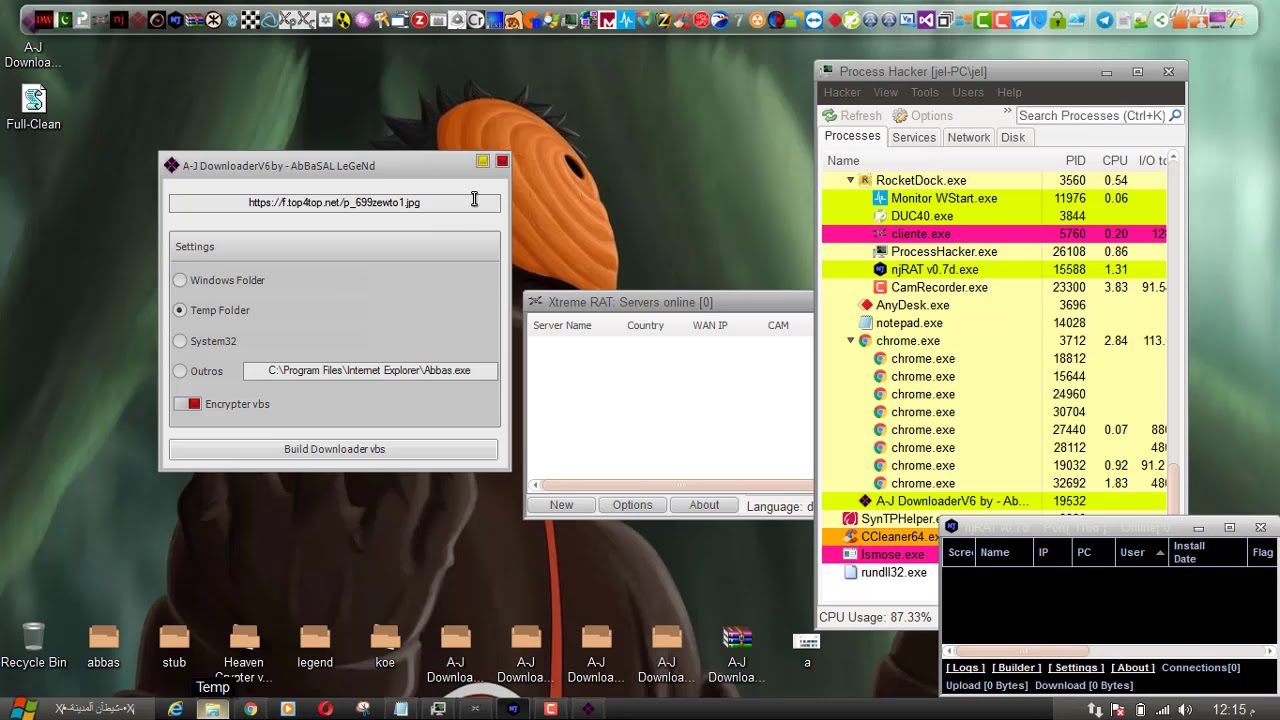1280x720 pixels.
Task: Click the download URL input field
Action: coord(334,202)
